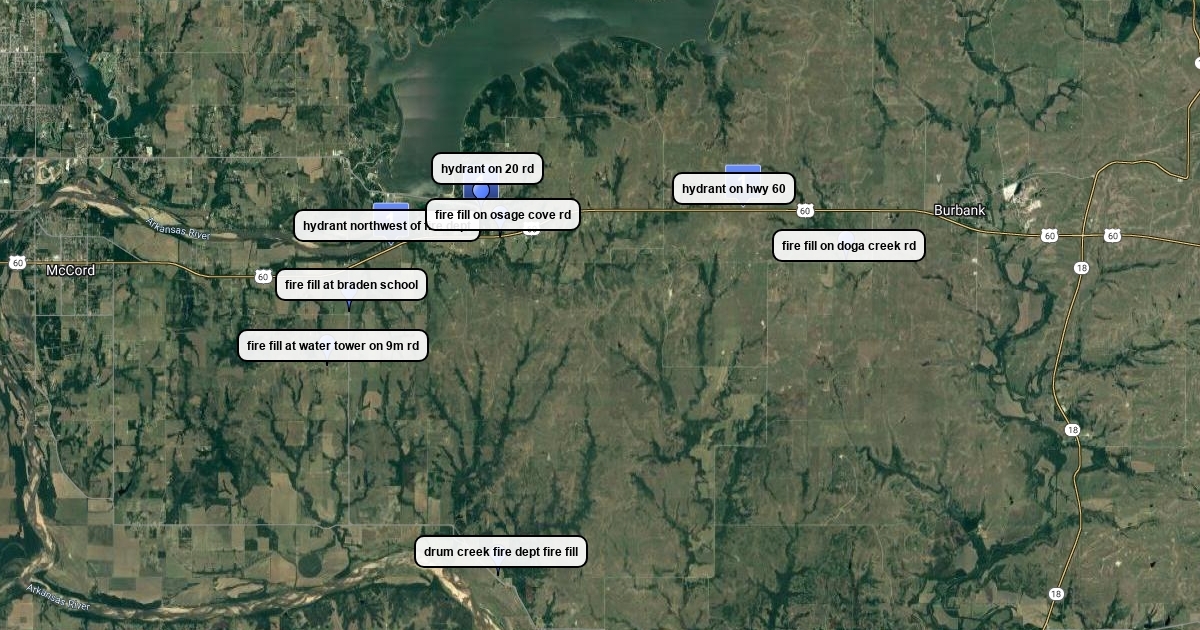This screenshot has width=1200, height=630.
Task: Open the 'fire fill on osage cove rd' label
Action: point(503,215)
